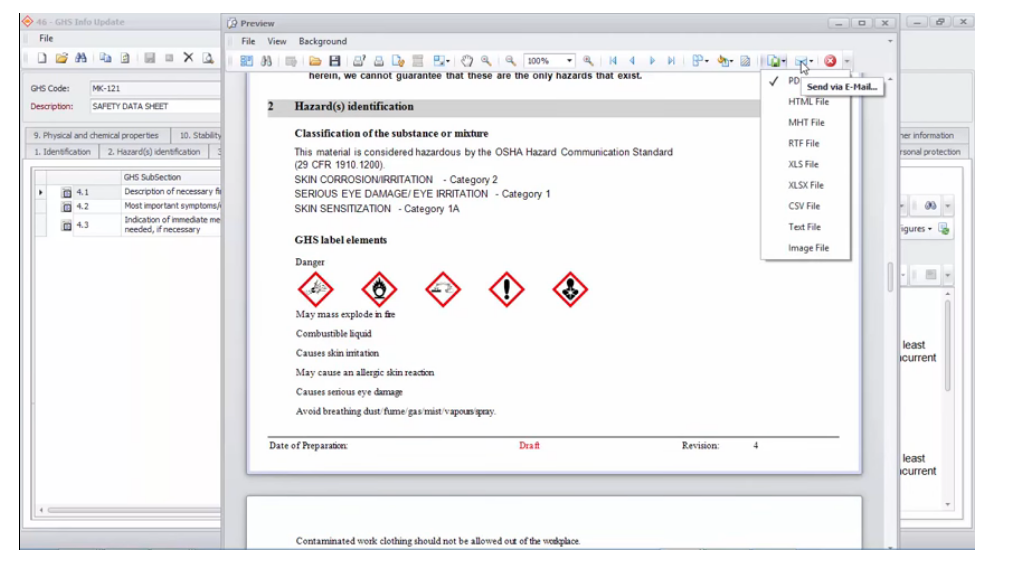Click the New document icon in GHS Info Update toolbar
1031x582 pixels.
point(42,58)
